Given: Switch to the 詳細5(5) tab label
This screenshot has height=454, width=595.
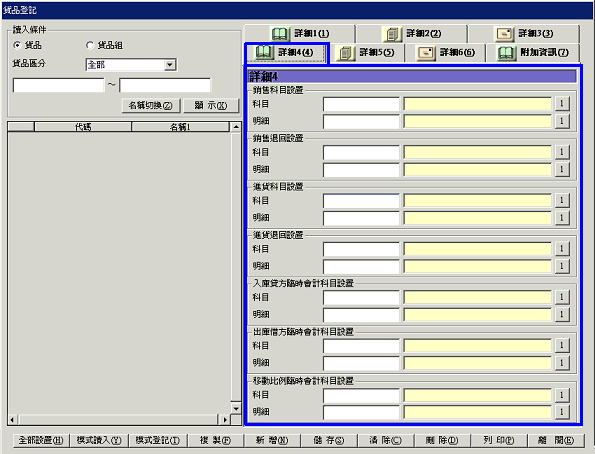Looking at the screenshot, I should (x=377, y=52).
